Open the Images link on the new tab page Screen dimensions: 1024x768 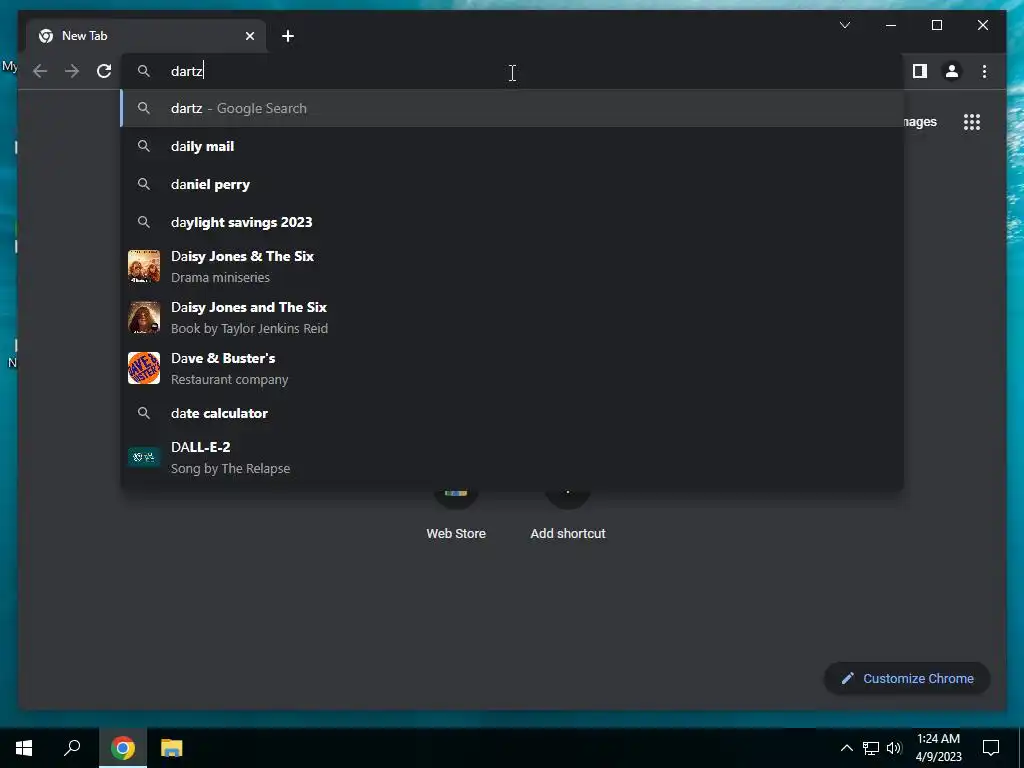pyautogui.click(x=920, y=122)
